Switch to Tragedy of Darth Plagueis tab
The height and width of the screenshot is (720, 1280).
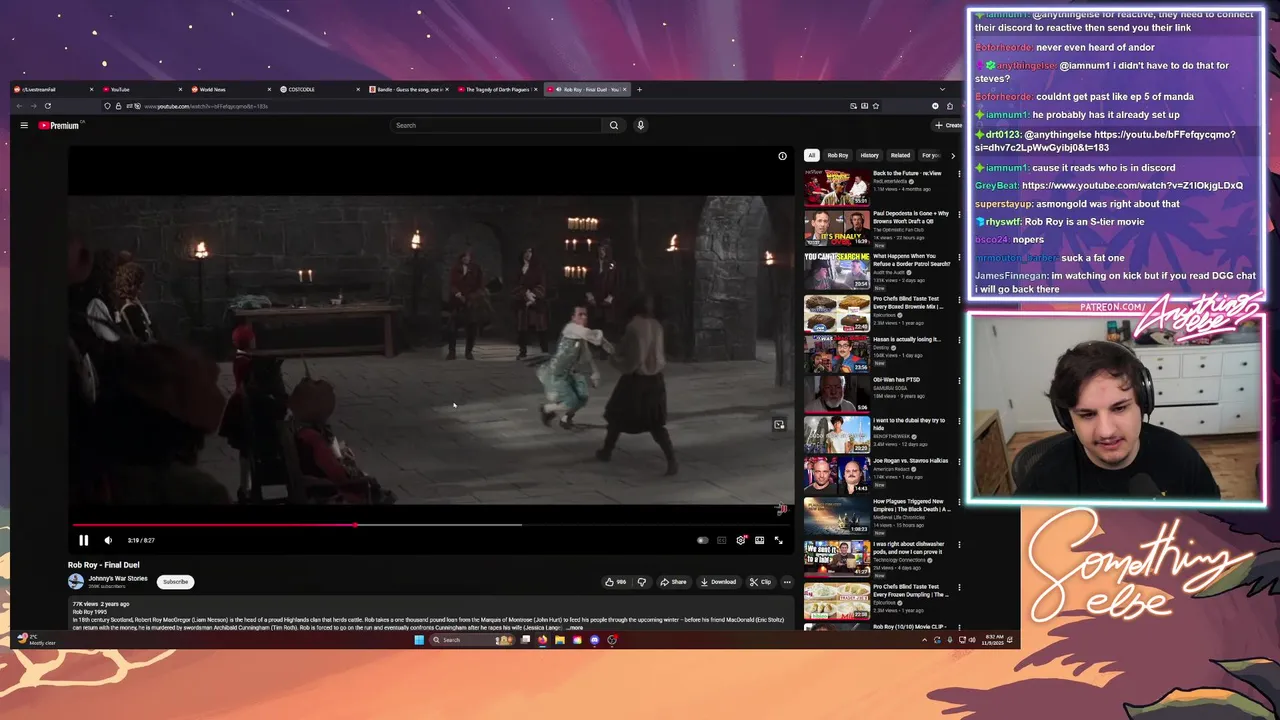tap(496, 89)
